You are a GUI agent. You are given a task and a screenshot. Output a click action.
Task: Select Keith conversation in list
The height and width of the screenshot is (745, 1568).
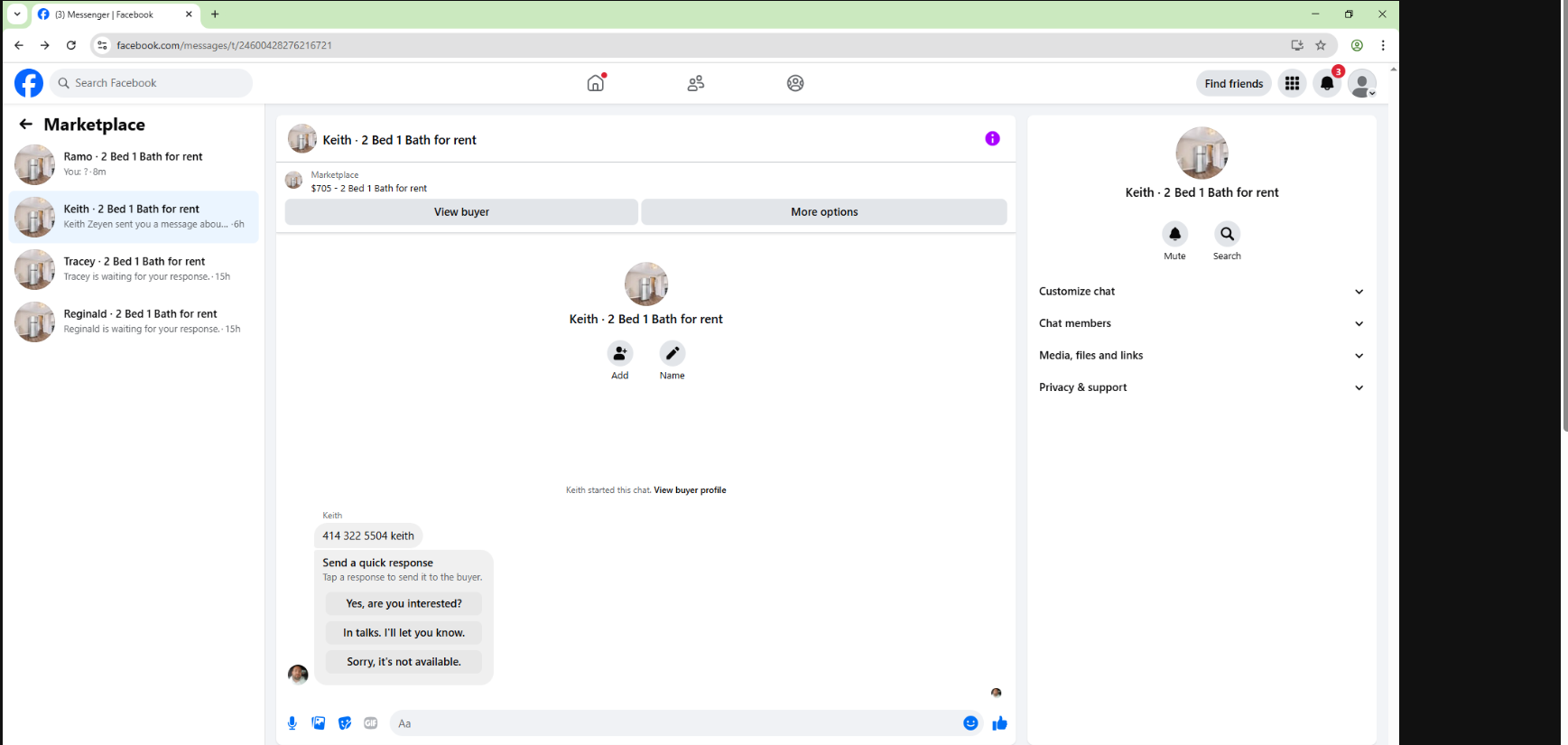134,217
